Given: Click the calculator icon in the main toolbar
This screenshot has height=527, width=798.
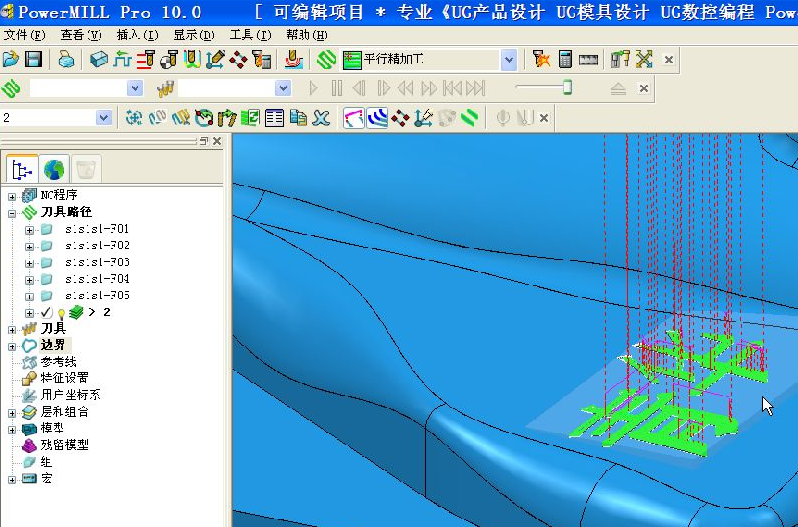Looking at the screenshot, I should click(565, 59).
